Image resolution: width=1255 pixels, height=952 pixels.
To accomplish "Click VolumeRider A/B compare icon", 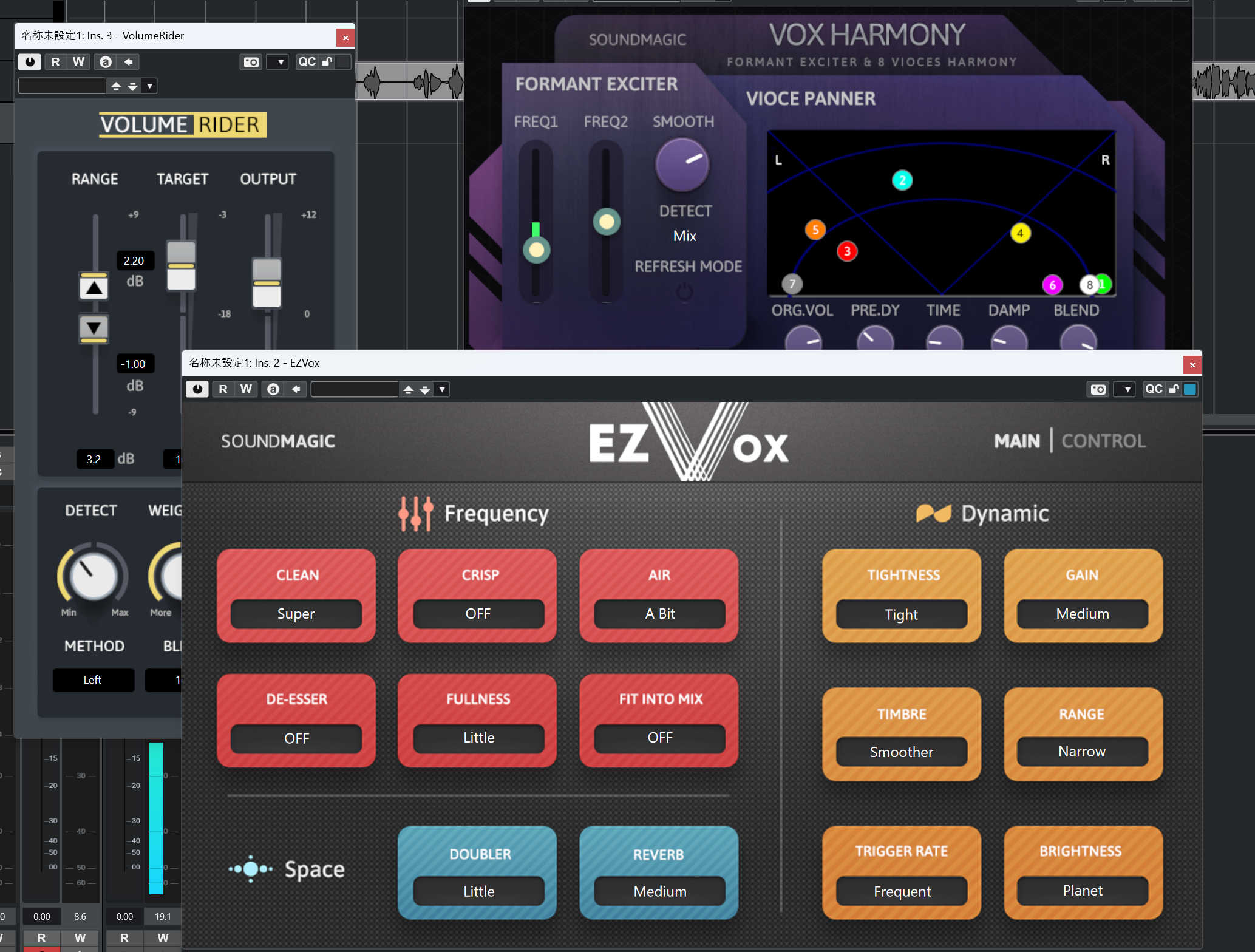I will pos(106,61).
